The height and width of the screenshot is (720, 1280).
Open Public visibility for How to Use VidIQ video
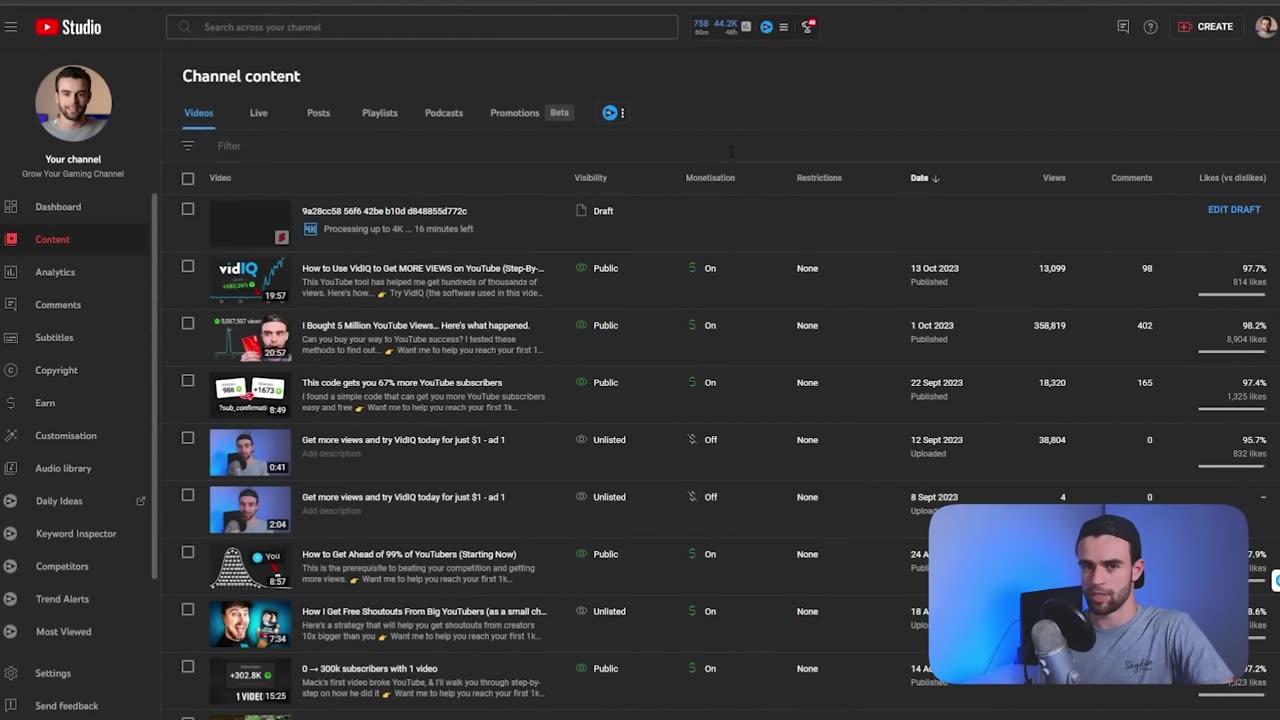coord(597,268)
